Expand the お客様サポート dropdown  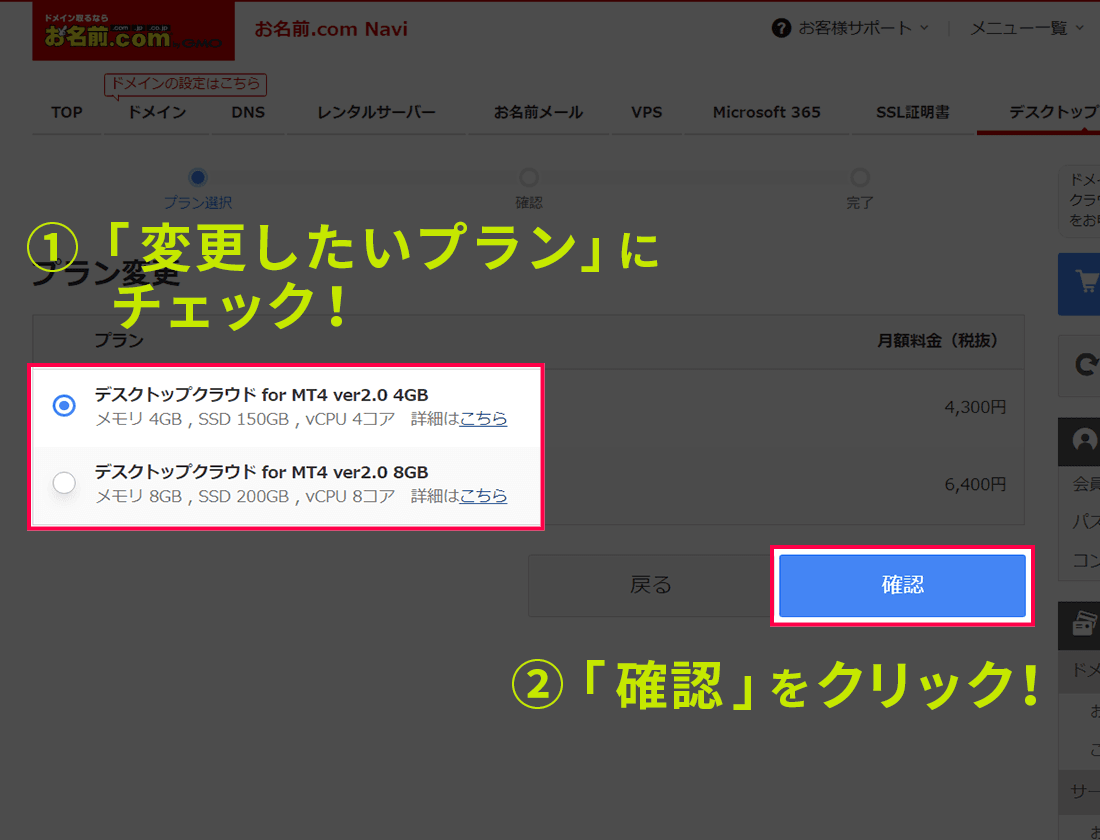(x=863, y=28)
